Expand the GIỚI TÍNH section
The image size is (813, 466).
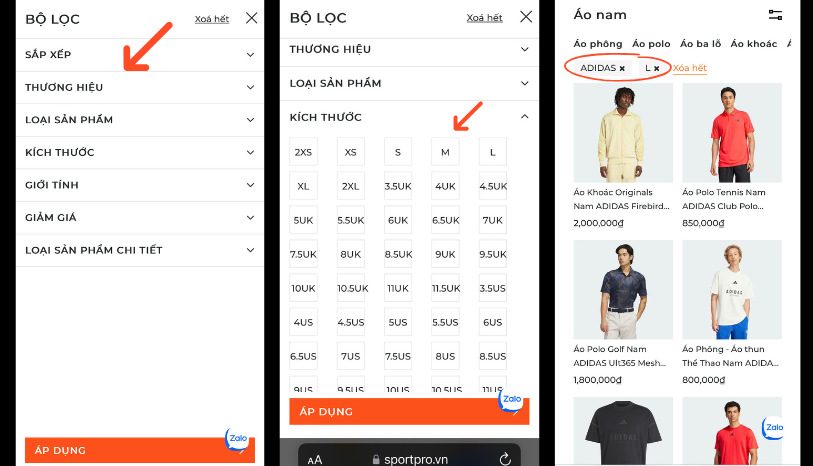pos(140,186)
